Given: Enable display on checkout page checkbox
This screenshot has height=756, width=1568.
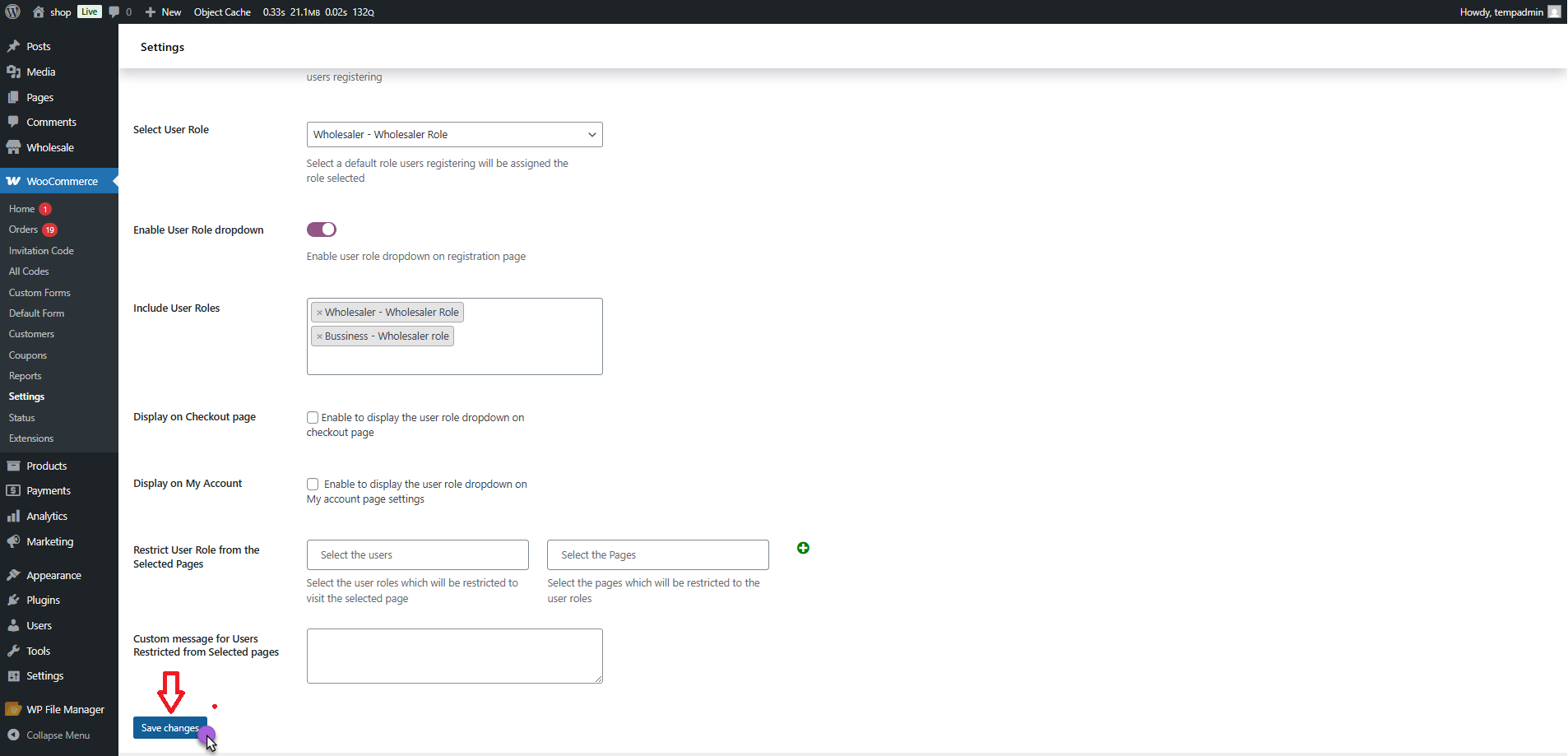Looking at the screenshot, I should [x=313, y=417].
